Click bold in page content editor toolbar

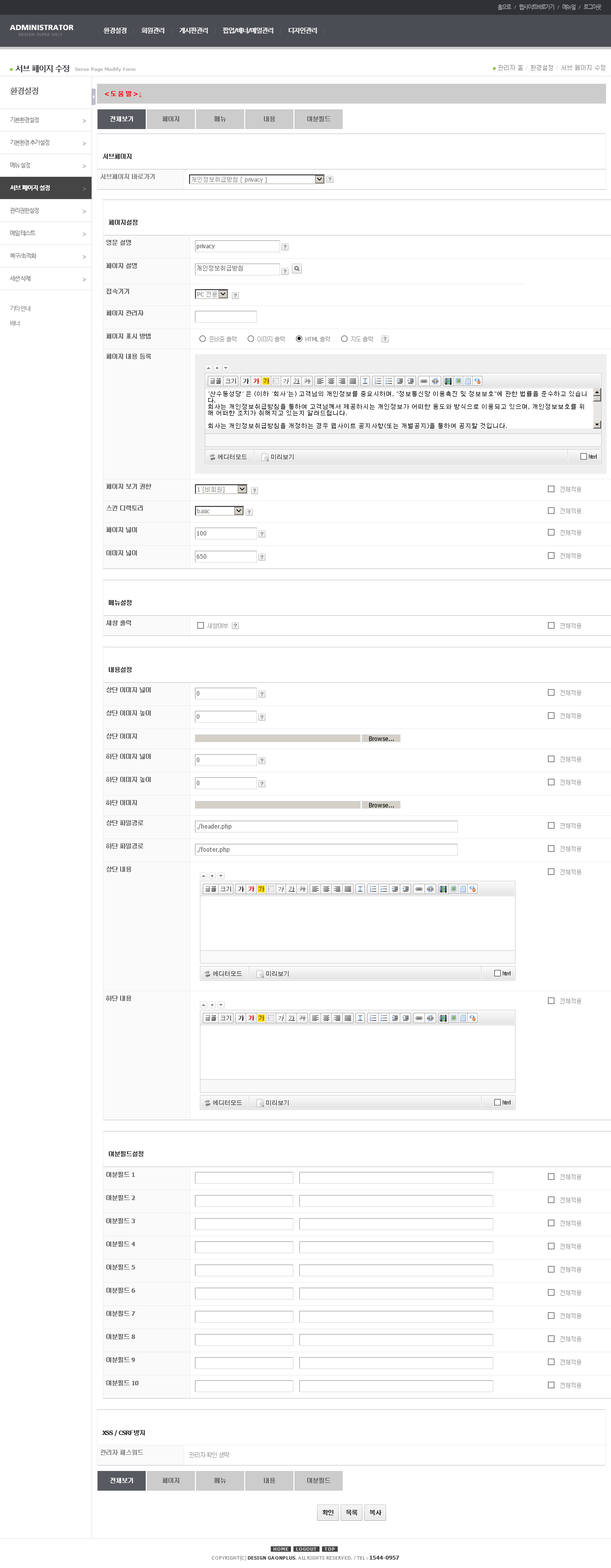click(245, 381)
